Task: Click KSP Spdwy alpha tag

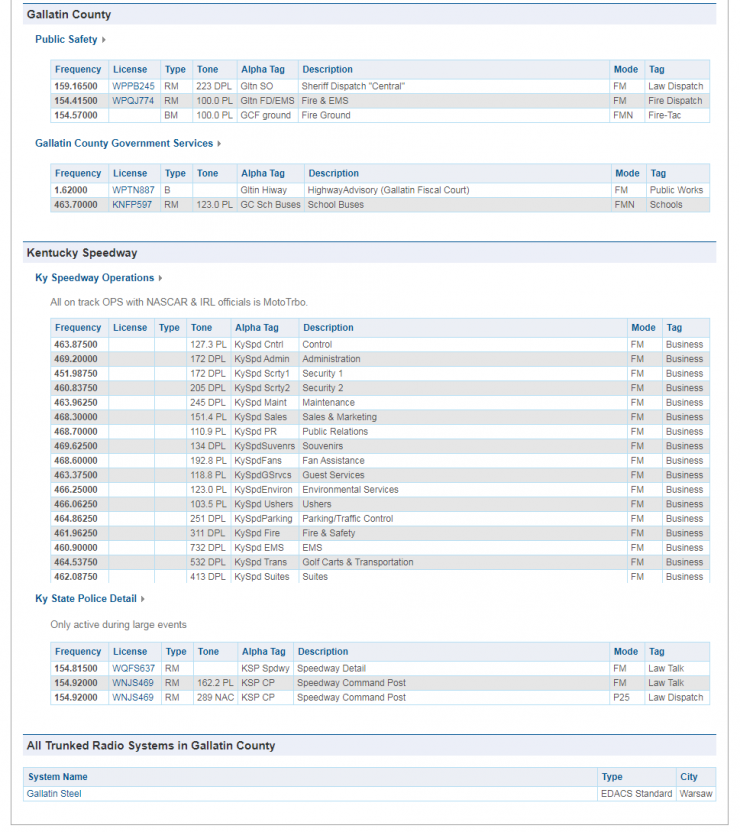Action: [x=265, y=669]
